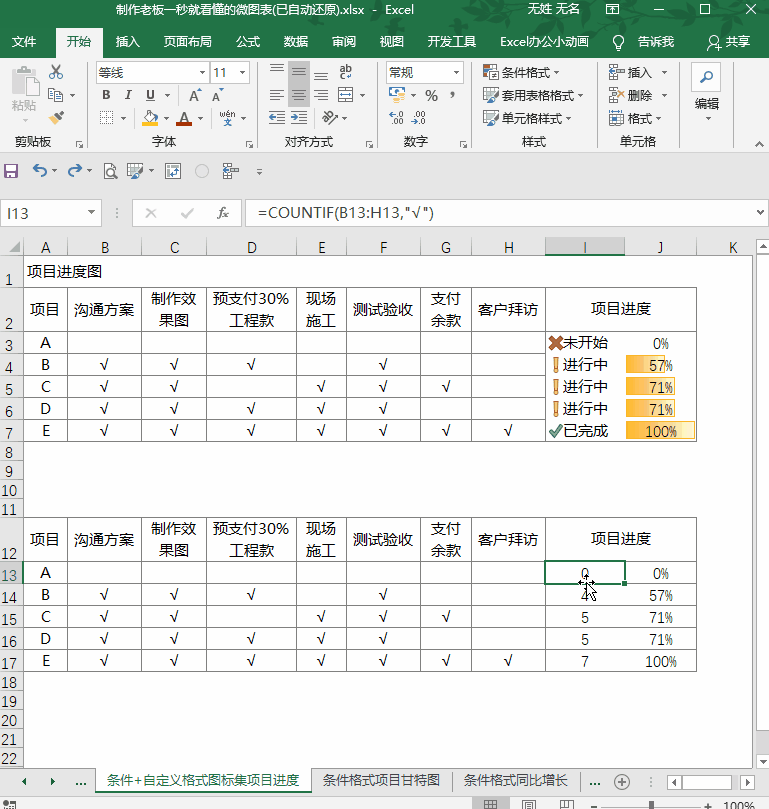Viewport: 769px width, 809px height.
Task: Toggle Underline formatting
Action: [x=150, y=95]
